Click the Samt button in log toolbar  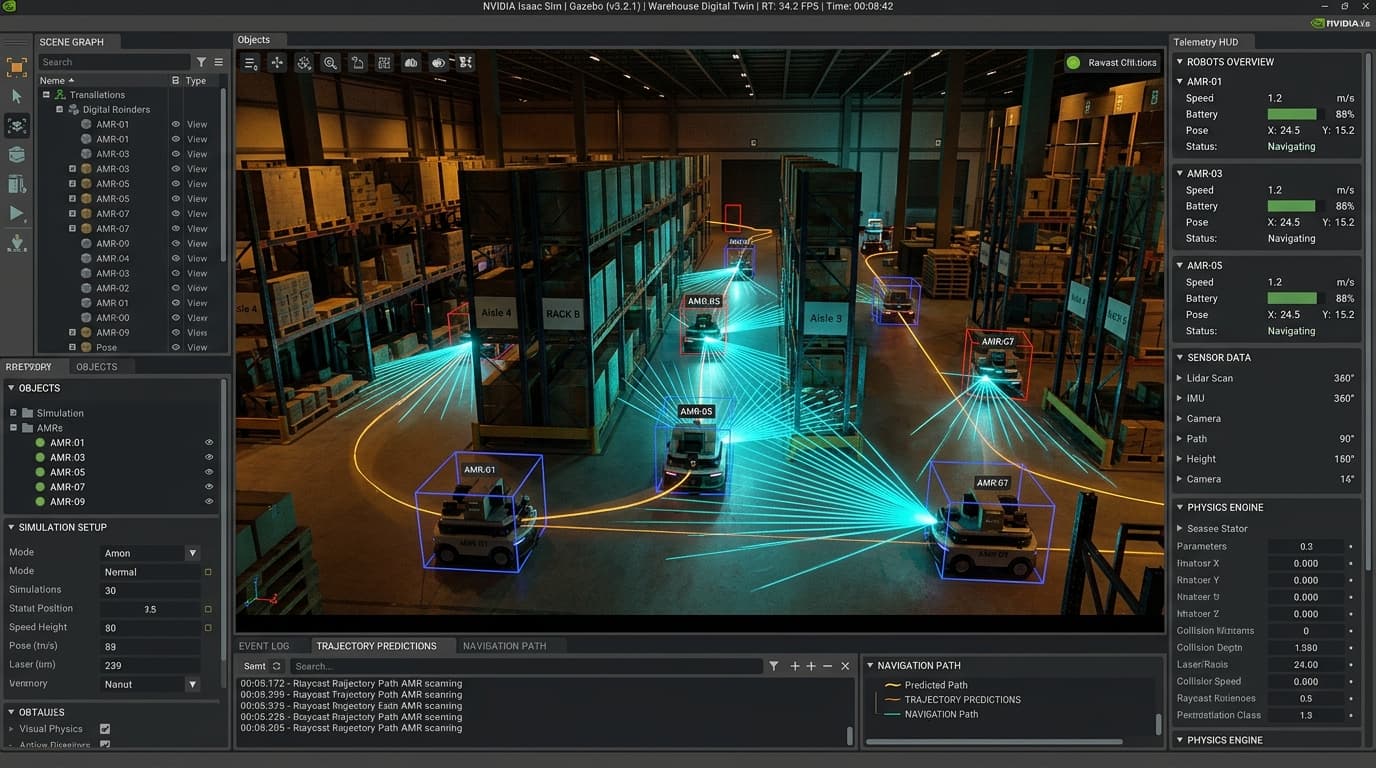(255, 666)
